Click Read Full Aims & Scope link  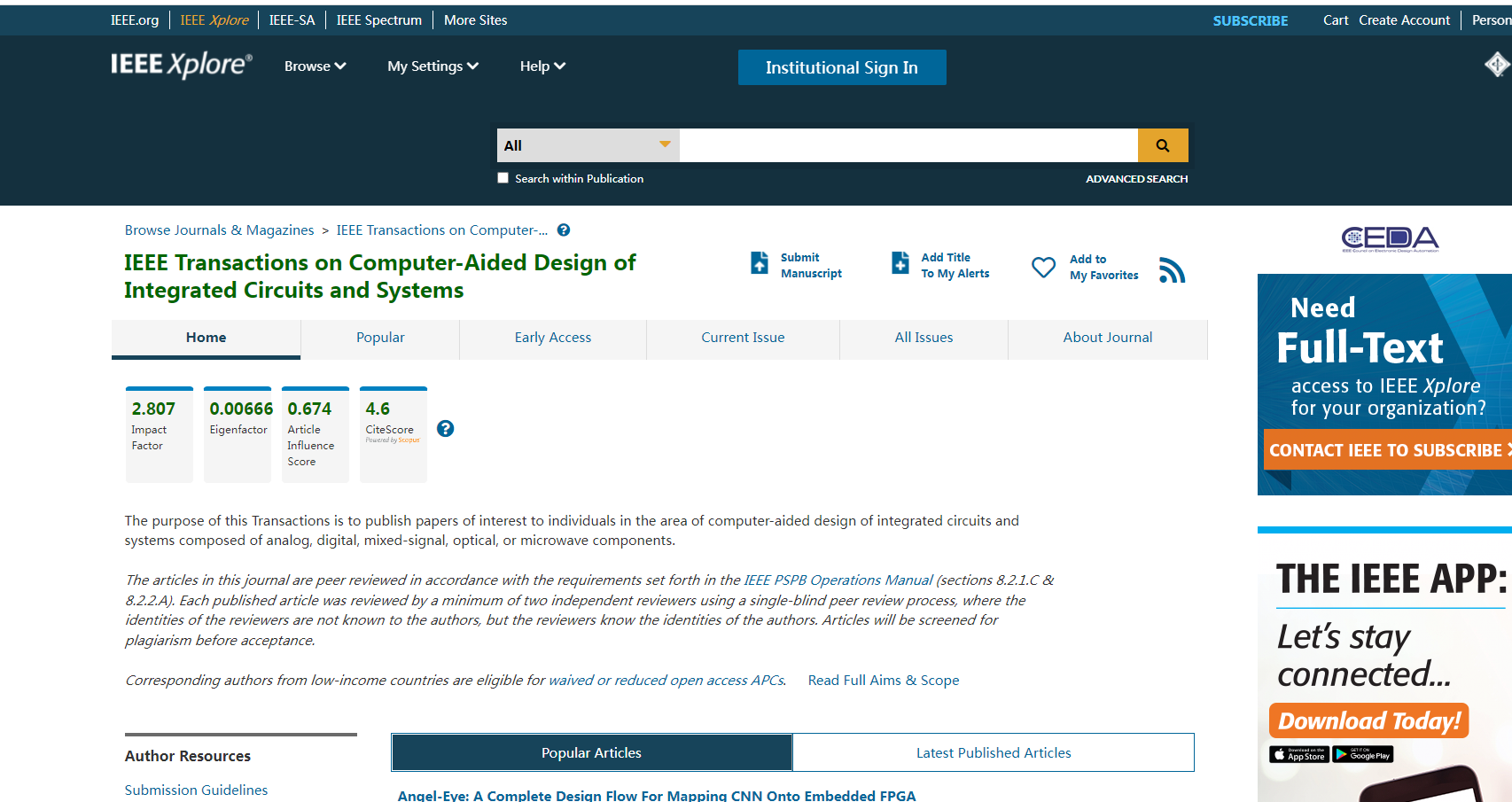coord(884,681)
